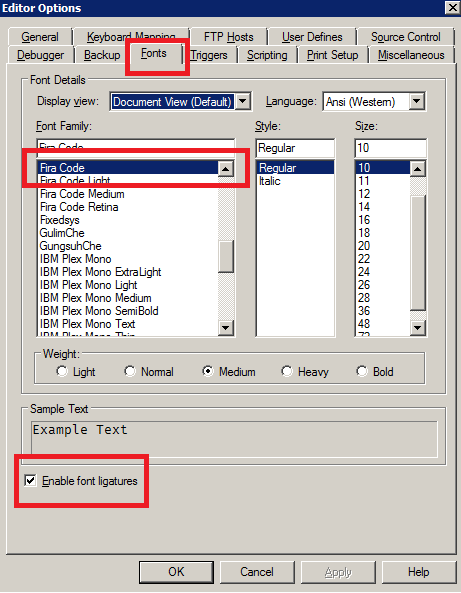Image resolution: width=461 pixels, height=593 pixels.
Task: Click size list scroll down arrow
Action: pos(418,328)
